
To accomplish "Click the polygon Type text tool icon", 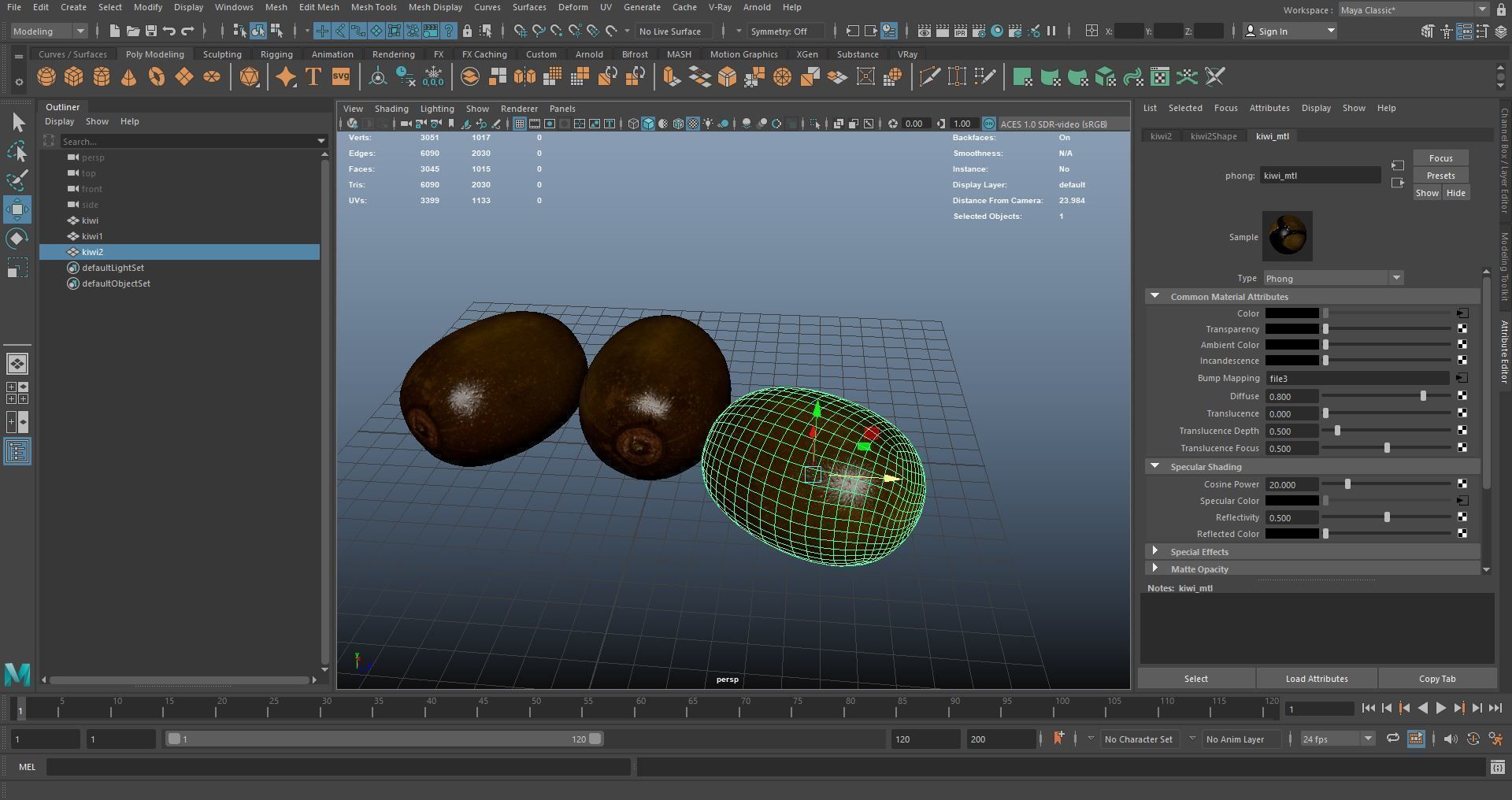I will tap(313, 77).
